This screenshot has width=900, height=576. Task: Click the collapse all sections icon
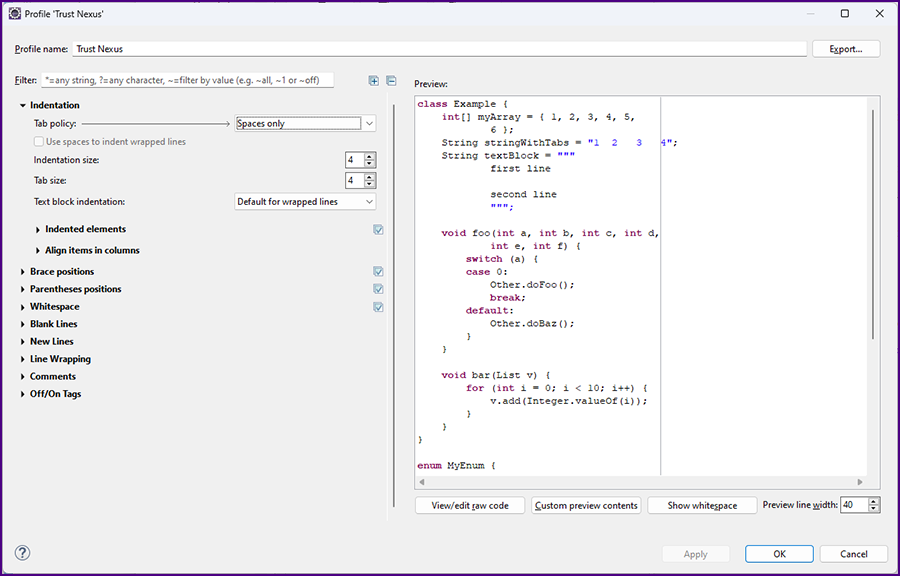tap(391, 81)
